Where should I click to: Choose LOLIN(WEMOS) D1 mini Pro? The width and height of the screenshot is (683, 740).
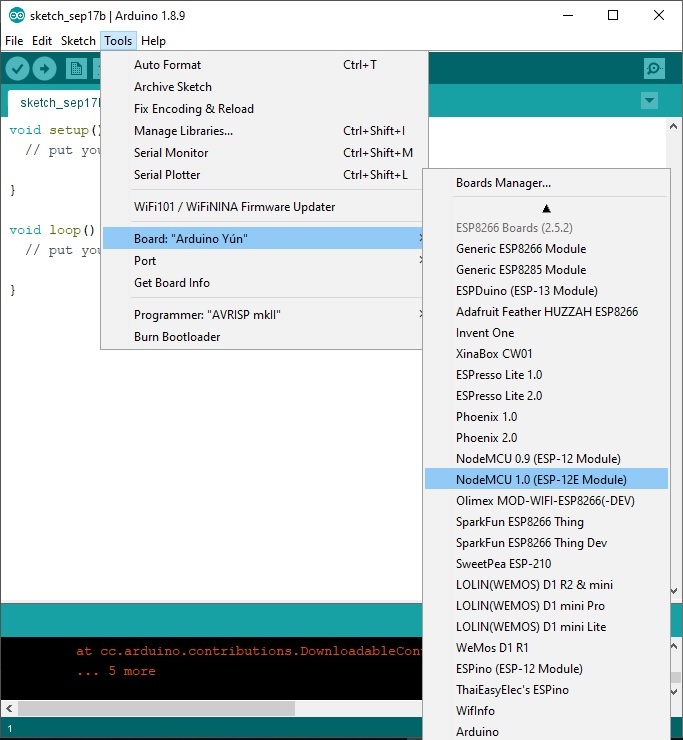546,605
